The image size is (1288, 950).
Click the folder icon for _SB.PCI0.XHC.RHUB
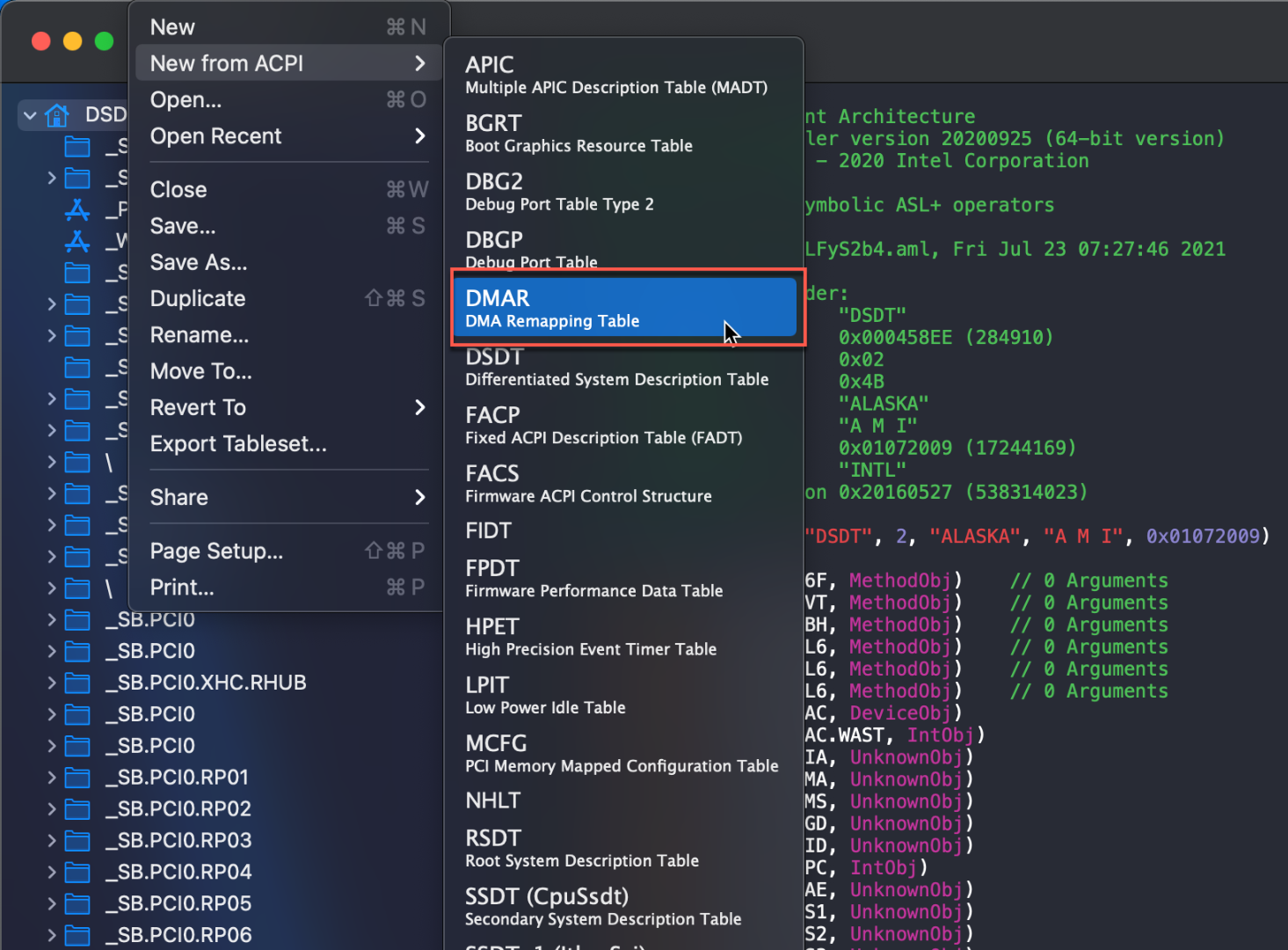coord(77,683)
